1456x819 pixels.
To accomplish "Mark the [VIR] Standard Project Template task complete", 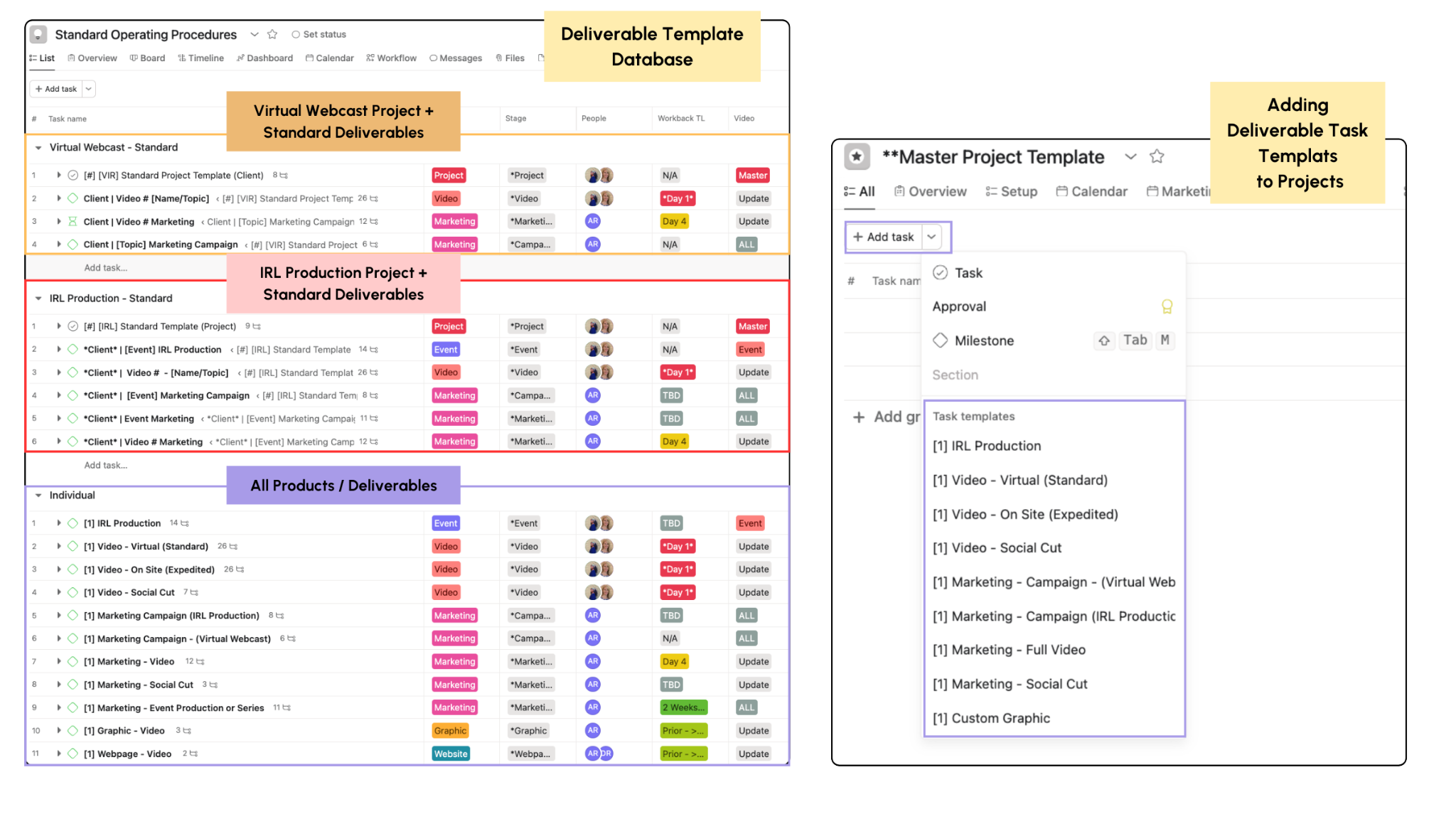I will 72,175.
